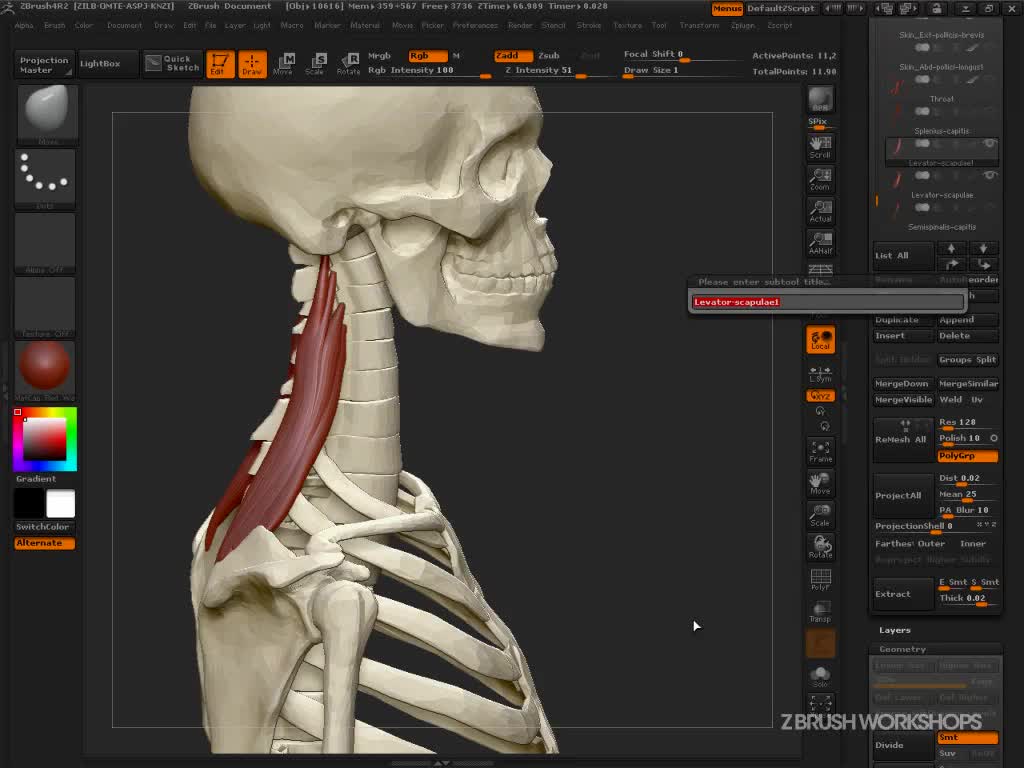The height and width of the screenshot is (768, 1024).
Task: Move subtool up with the up arrow
Action: (x=952, y=248)
